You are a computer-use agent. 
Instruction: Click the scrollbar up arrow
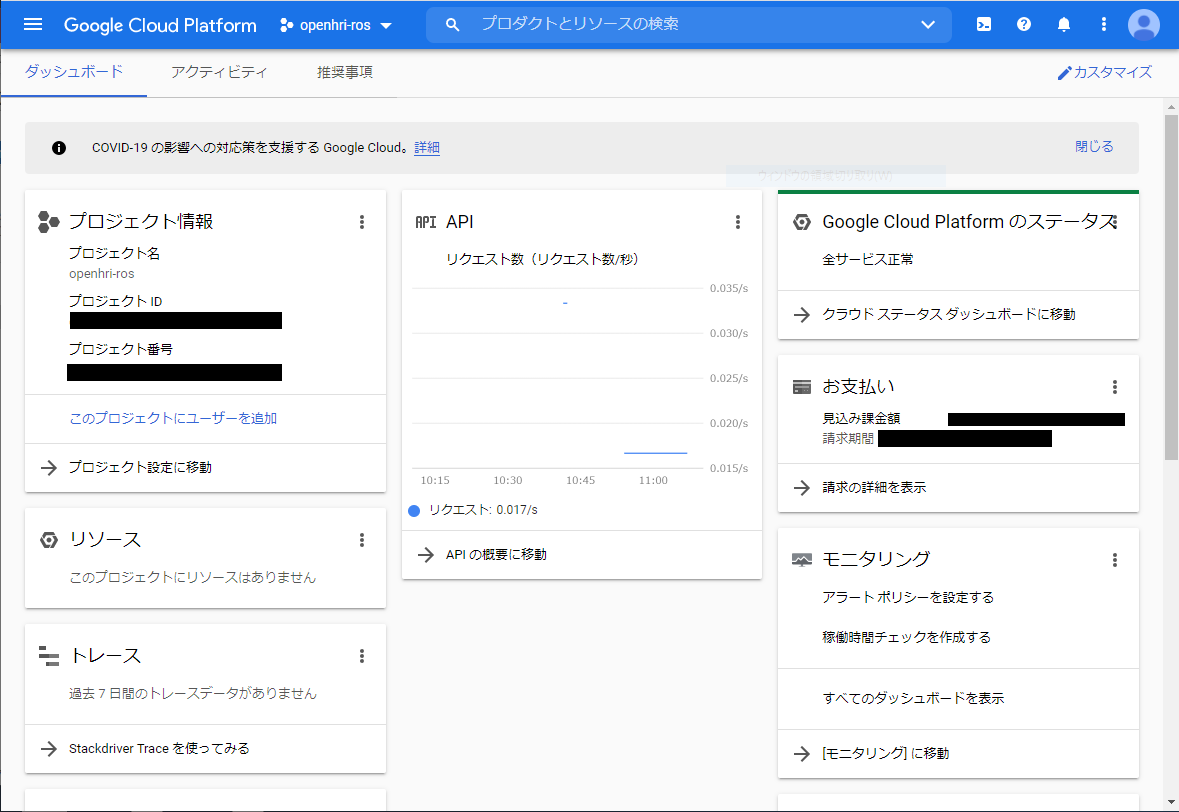pyautogui.click(x=1171, y=108)
